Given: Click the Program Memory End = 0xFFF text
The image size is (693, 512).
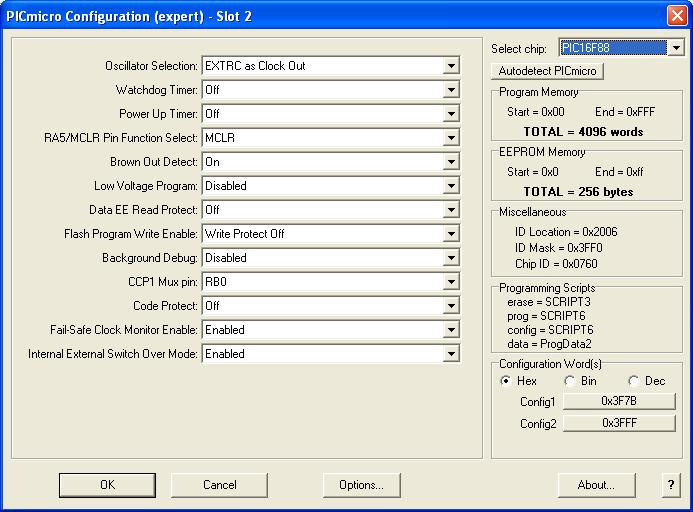Looking at the screenshot, I should tap(625, 112).
